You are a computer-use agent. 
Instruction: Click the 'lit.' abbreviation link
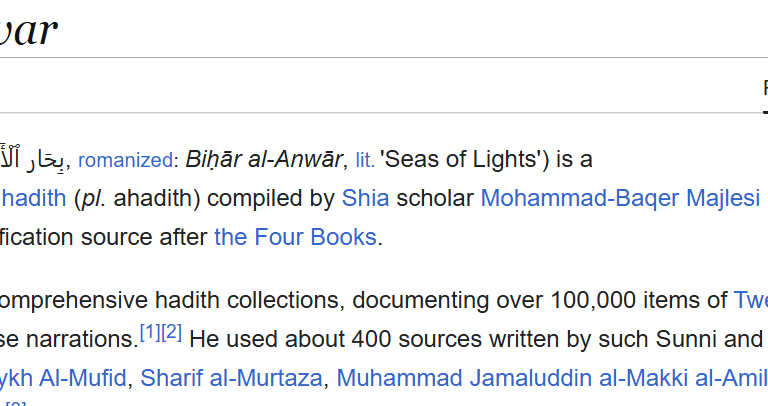coord(365,160)
